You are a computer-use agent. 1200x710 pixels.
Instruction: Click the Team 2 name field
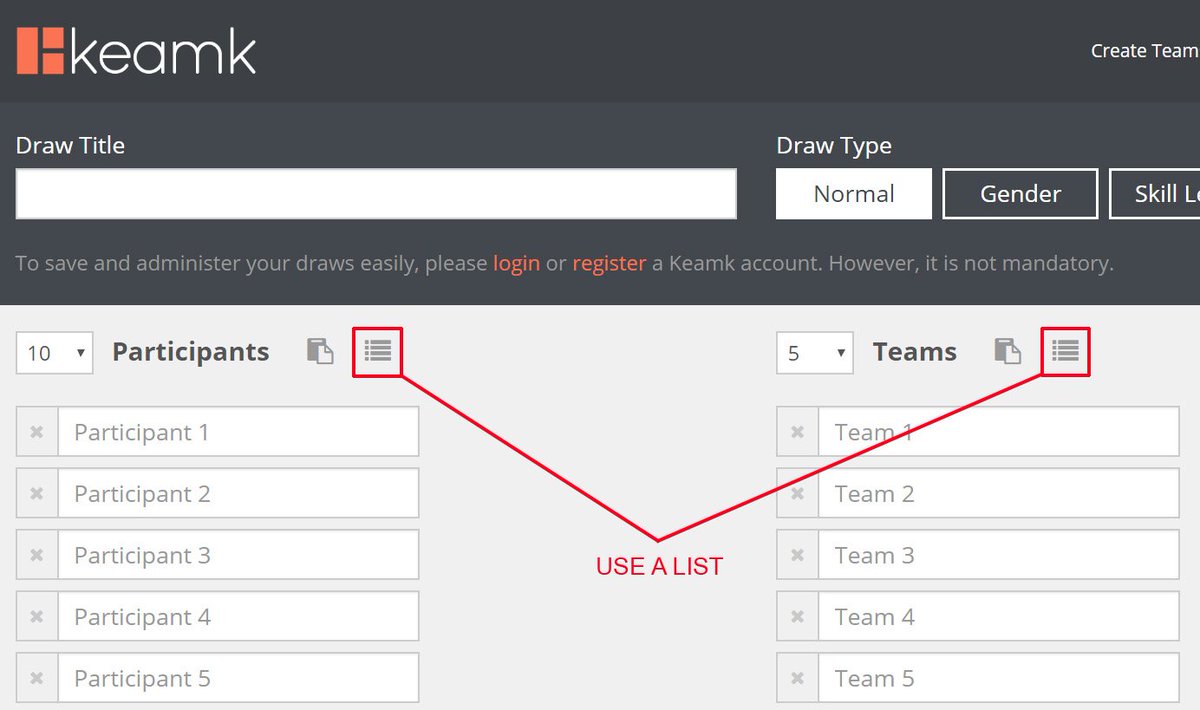pyautogui.click(x=999, y=494)
